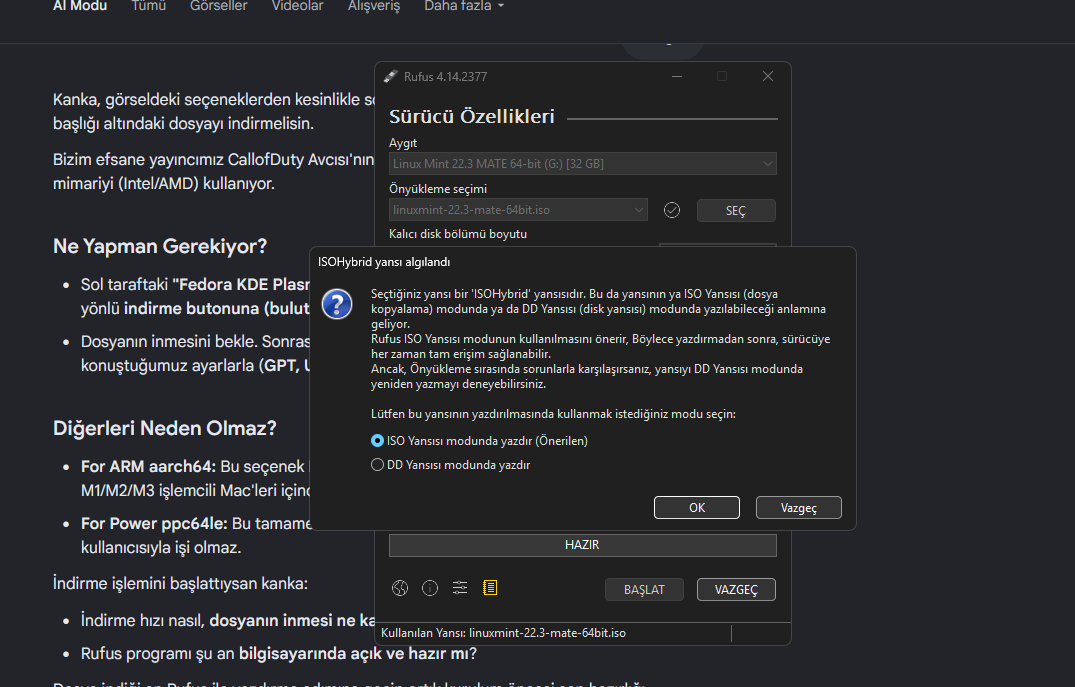Image resolution: width=1075 pixels, height=687 pixels.
Task: Click the Rufus 4.14.2377 window title text
Action: pyautogui.click(x=446, y=77)
